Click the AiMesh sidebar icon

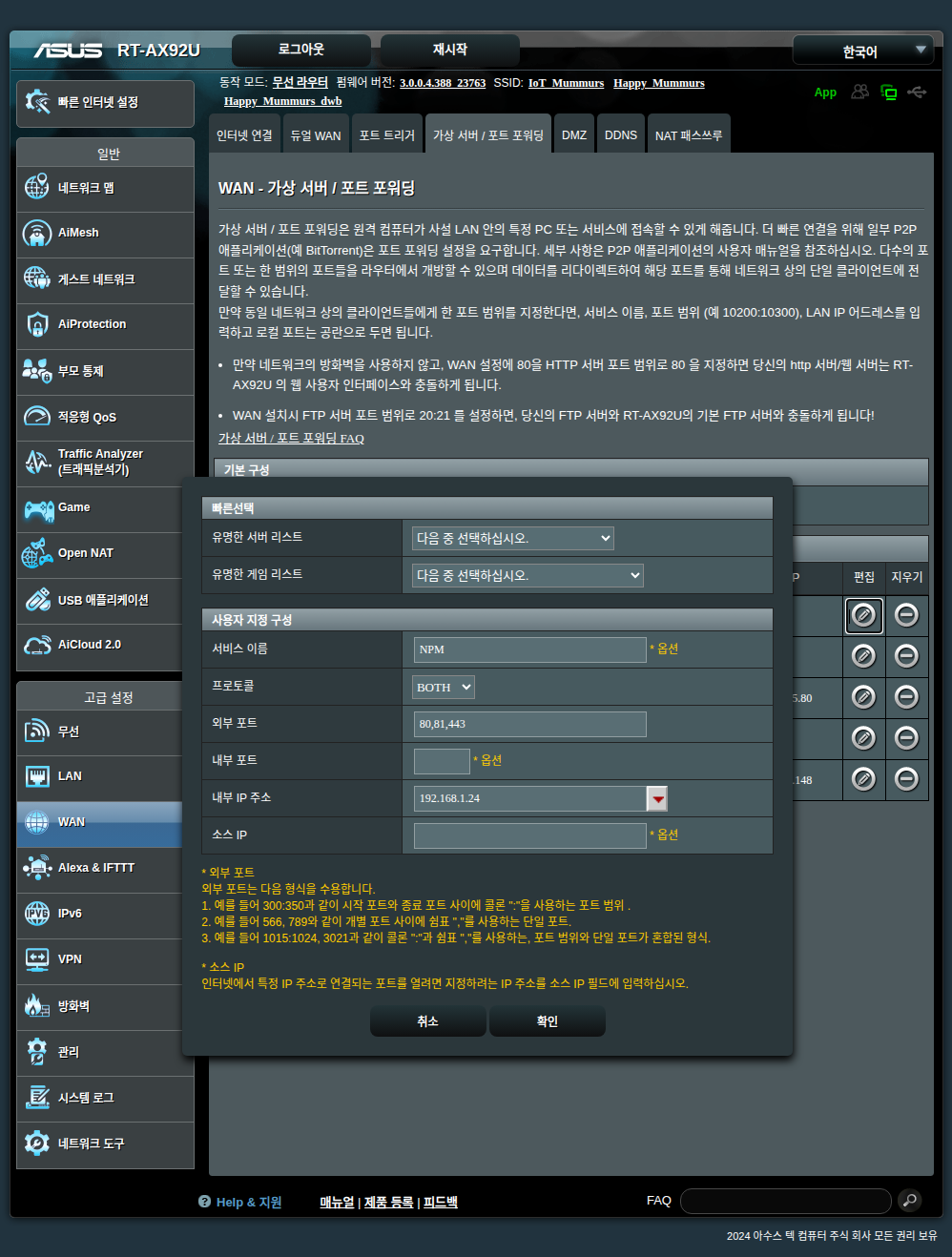[x=37, y=233]
